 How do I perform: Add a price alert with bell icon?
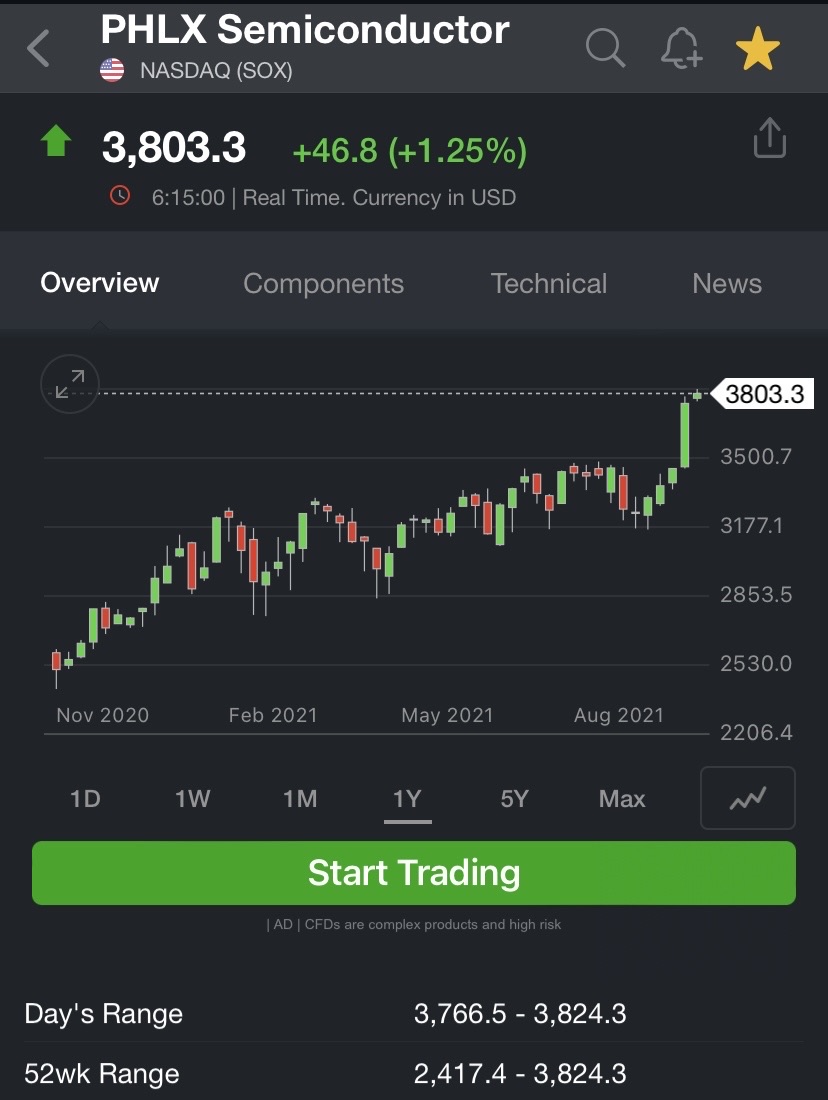(x=681, y=48)
